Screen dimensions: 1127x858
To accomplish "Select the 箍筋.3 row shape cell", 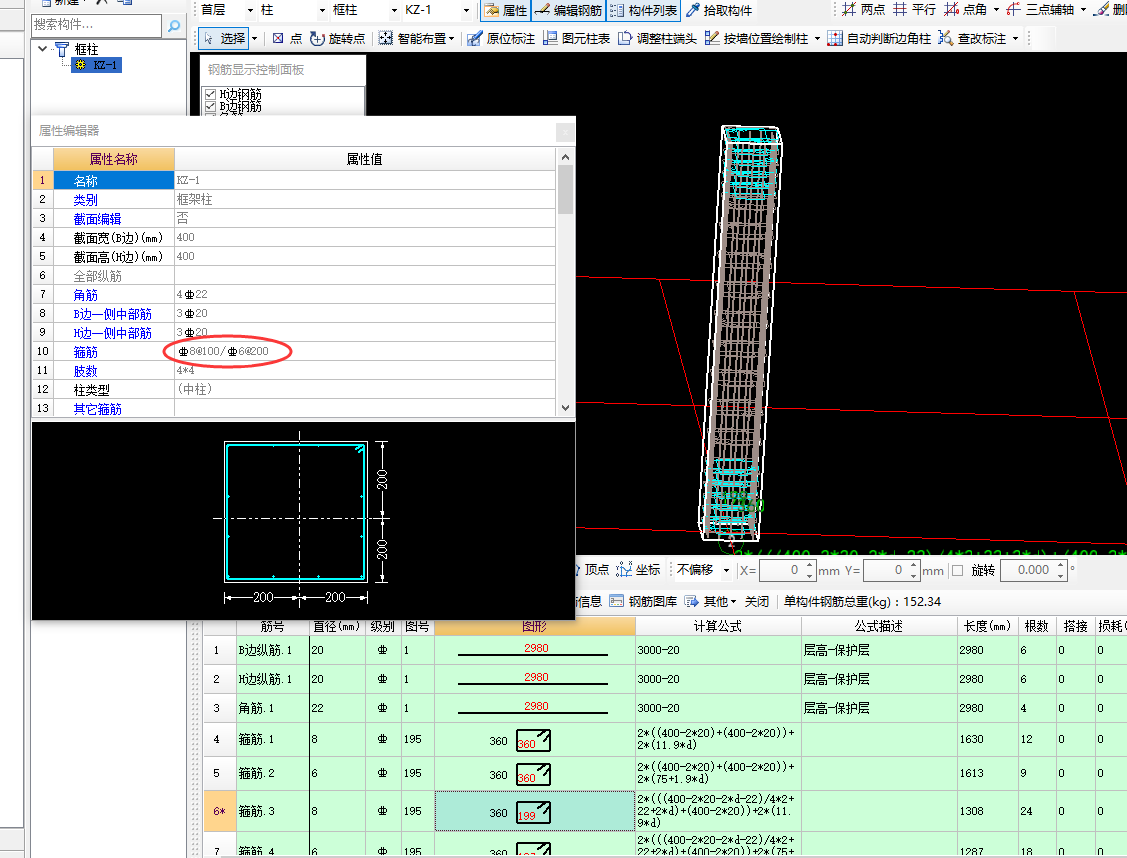I will (535, 811).
